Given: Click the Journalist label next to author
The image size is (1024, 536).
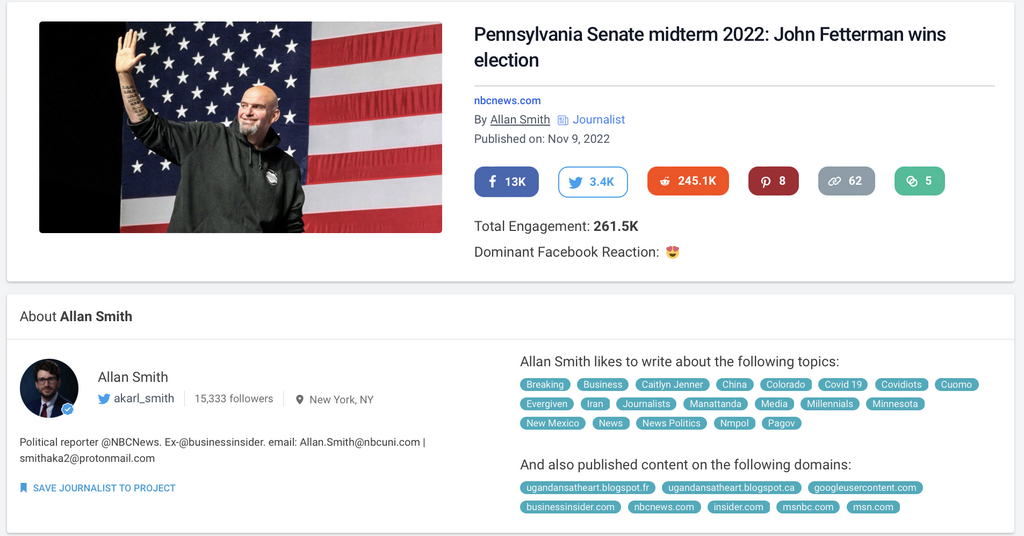Looking at the screenshot, I should pyautogui.click(x=598, y=120).
